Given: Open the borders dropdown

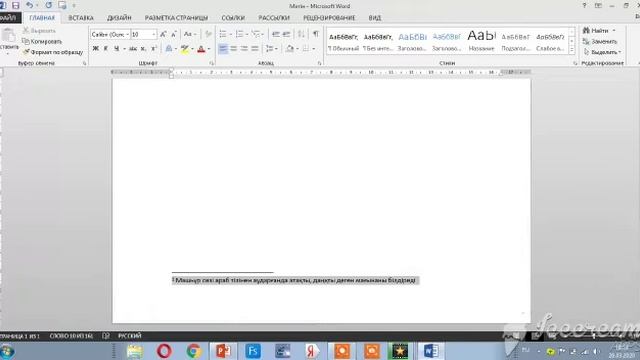Looking at the screenshot, I should (313, 49).
